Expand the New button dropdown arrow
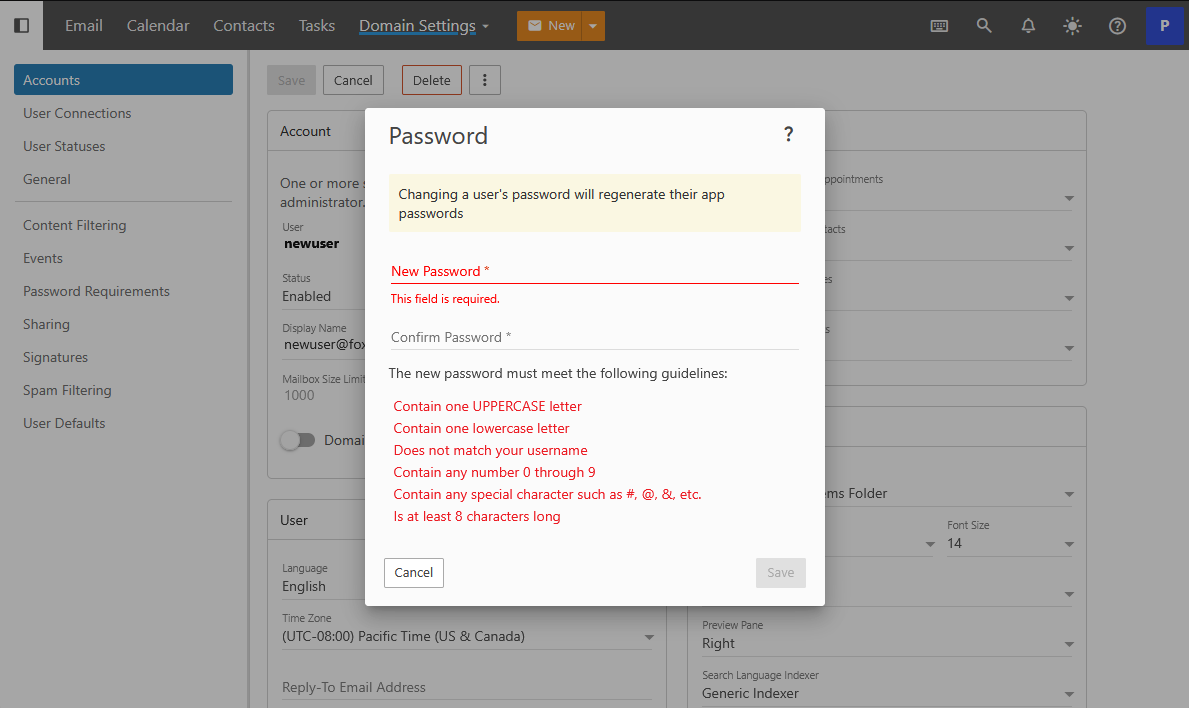1189x708 pixels. pyautogui.click(x=592, y=26)
